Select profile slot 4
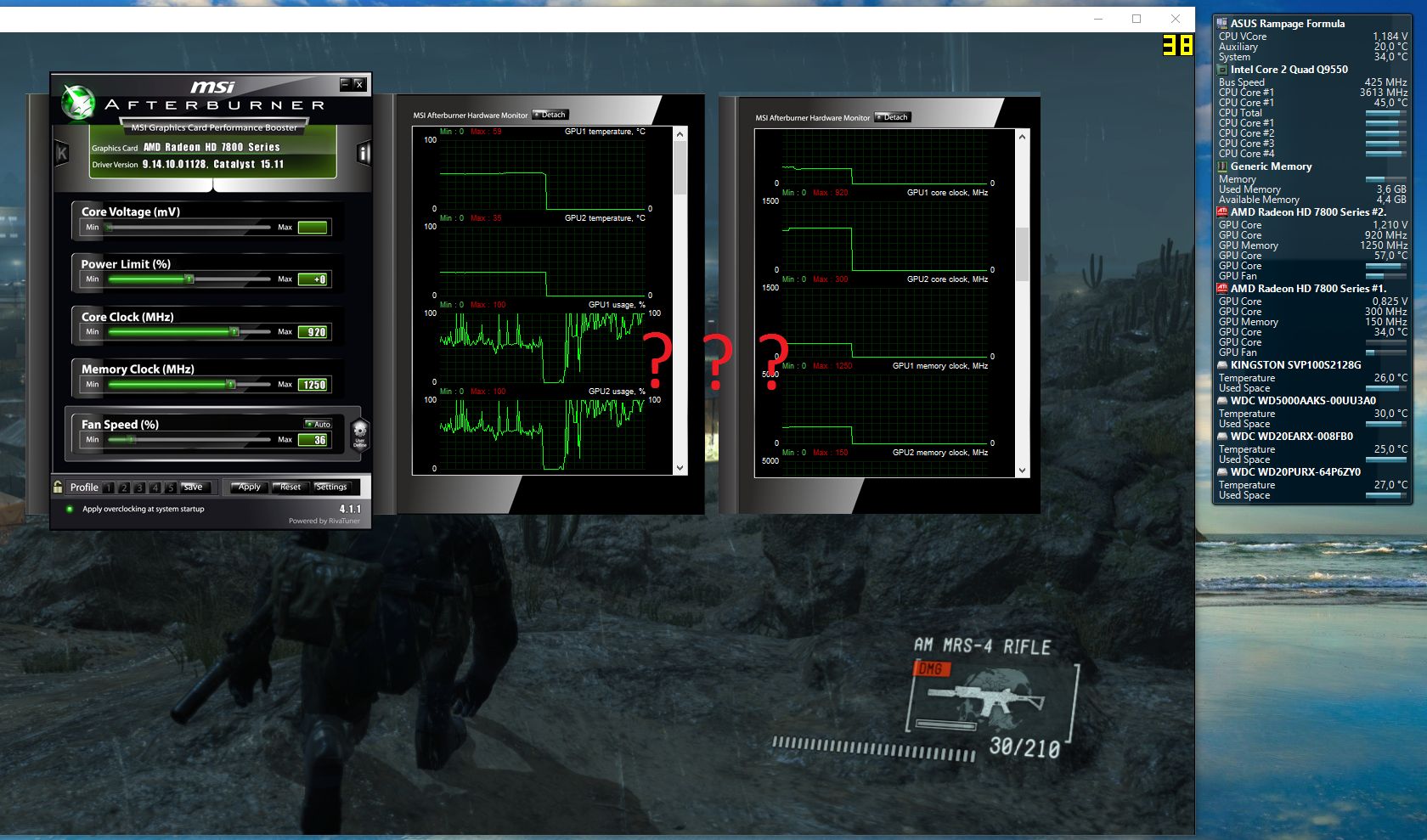 tap(155, 488)
